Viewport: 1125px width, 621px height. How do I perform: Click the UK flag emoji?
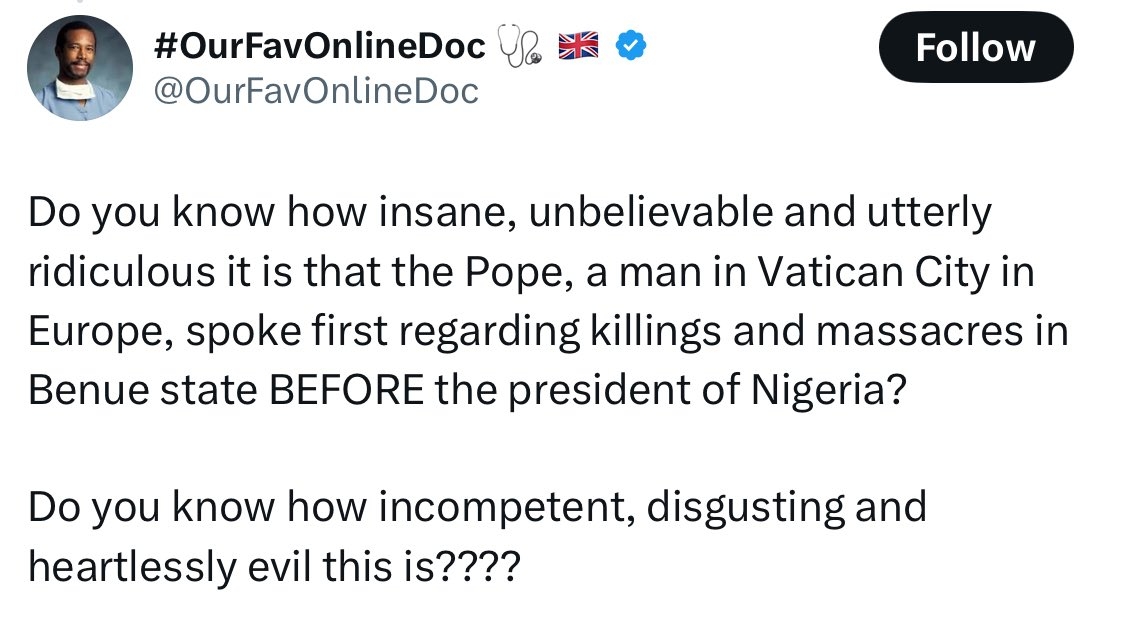[577, 46]
